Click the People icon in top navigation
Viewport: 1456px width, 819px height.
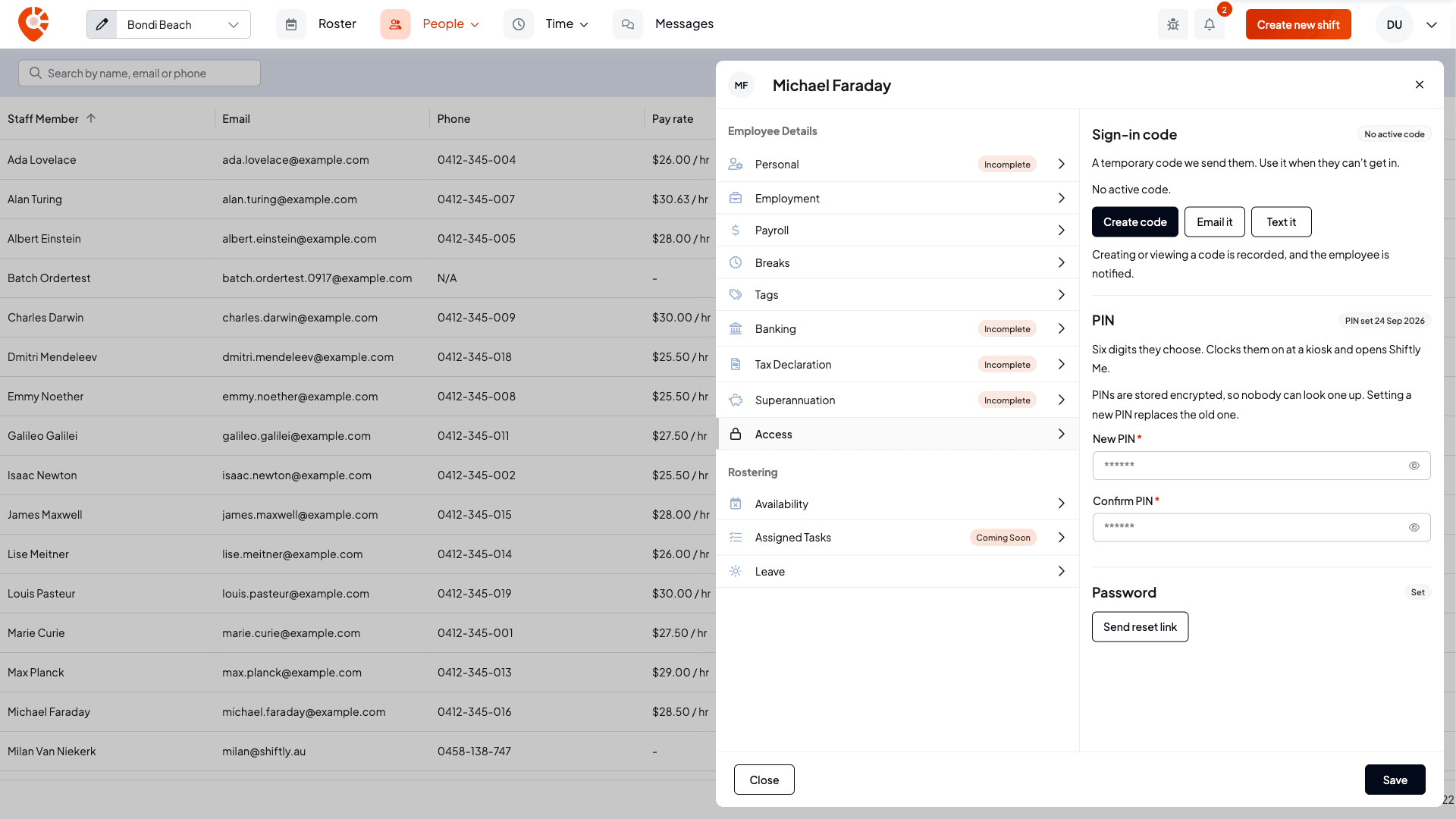click(x=395, y=24)
